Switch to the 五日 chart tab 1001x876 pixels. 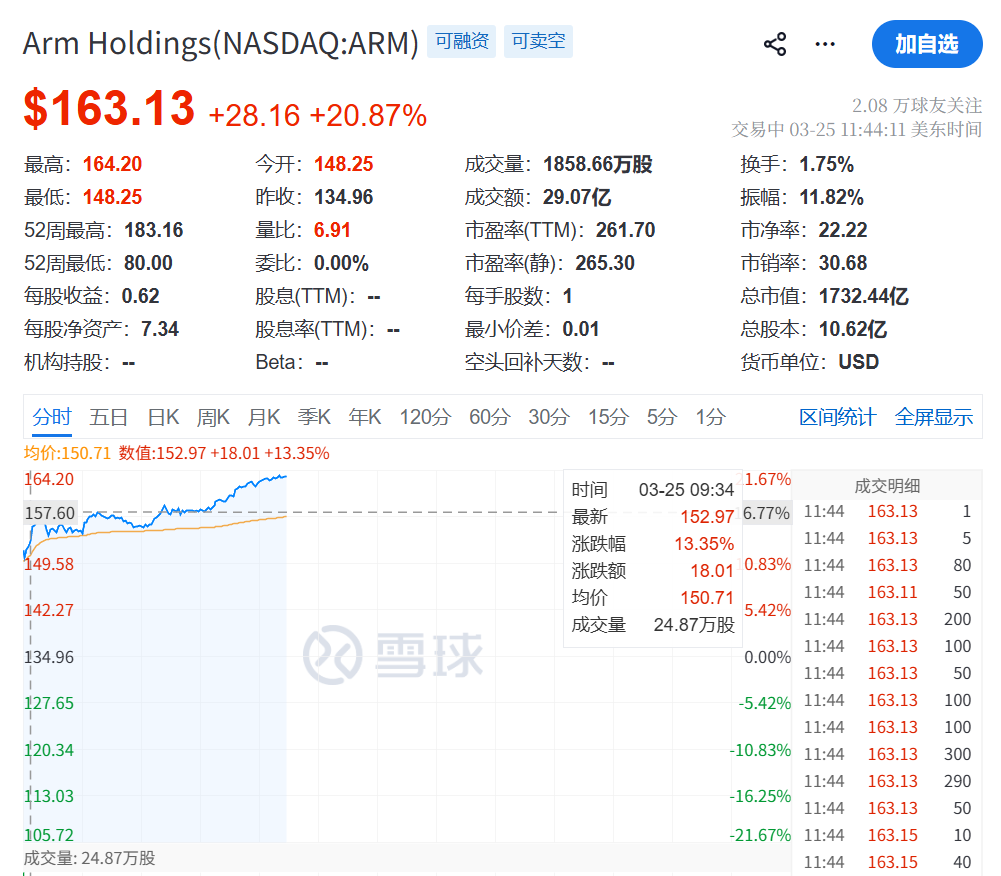click(109, 417)
